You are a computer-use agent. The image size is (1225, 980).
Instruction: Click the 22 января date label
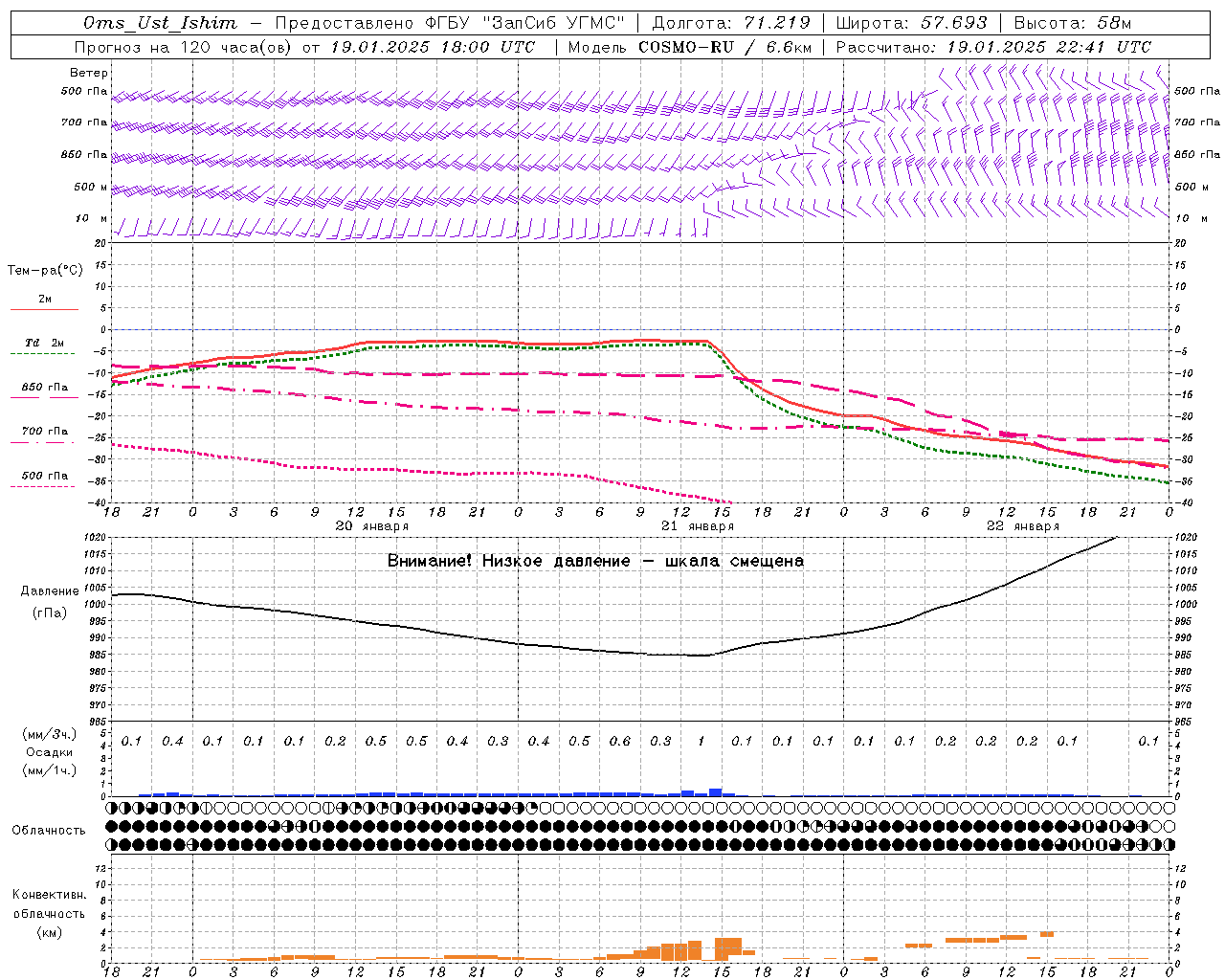tap(1023, 526)
